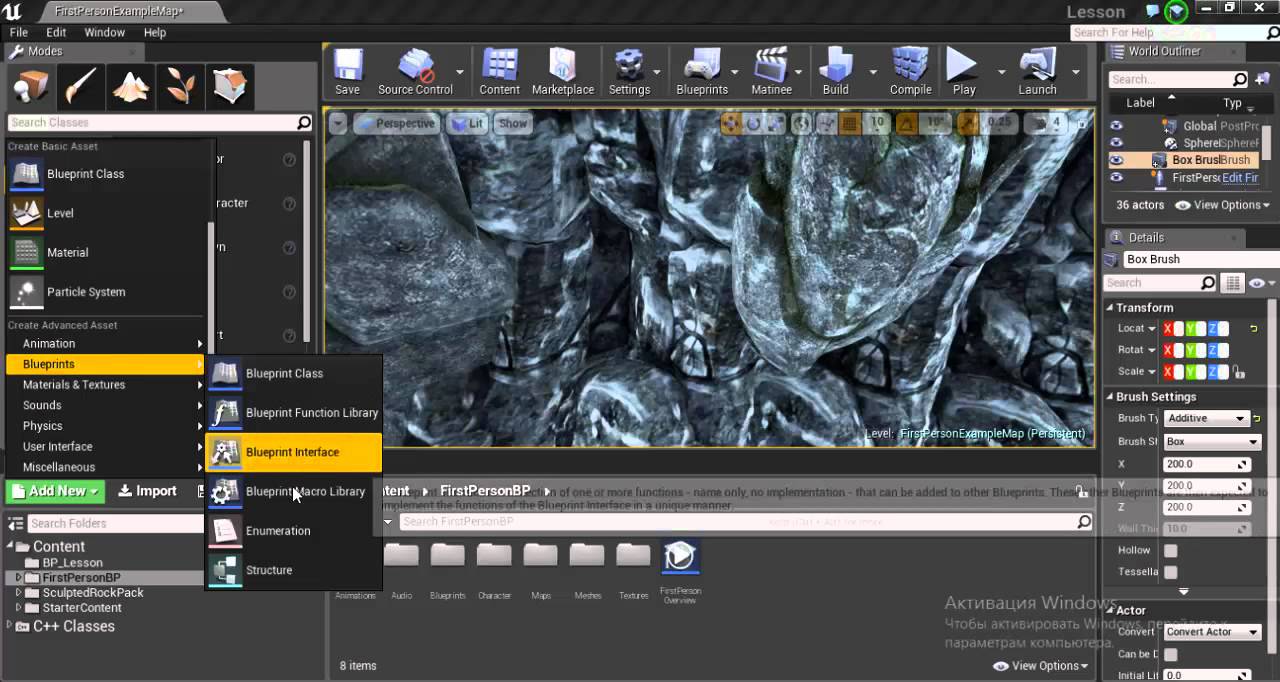
Task: Hide the SphereReflection actor eye icon
Action: point(1116,143)
